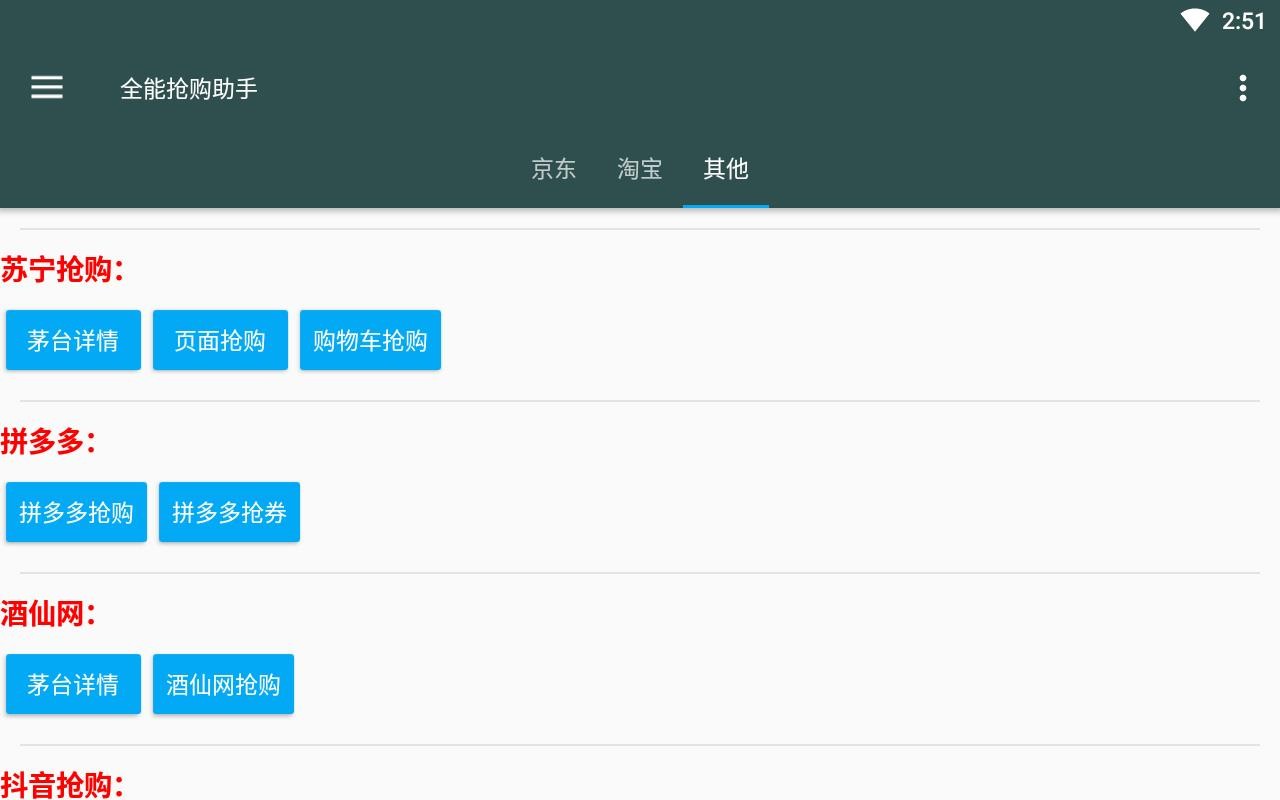Viewport: 1280px width, 800px height.
Task: Select the 其他 tab
Action: [725, 170]
